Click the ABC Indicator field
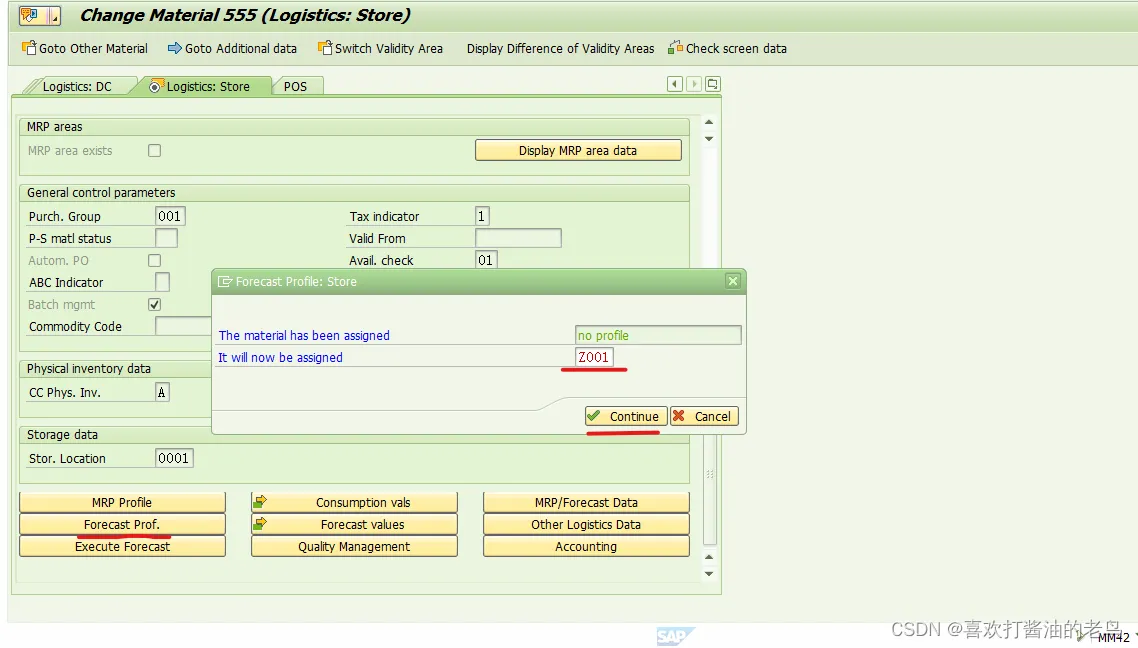 point(163,282)
